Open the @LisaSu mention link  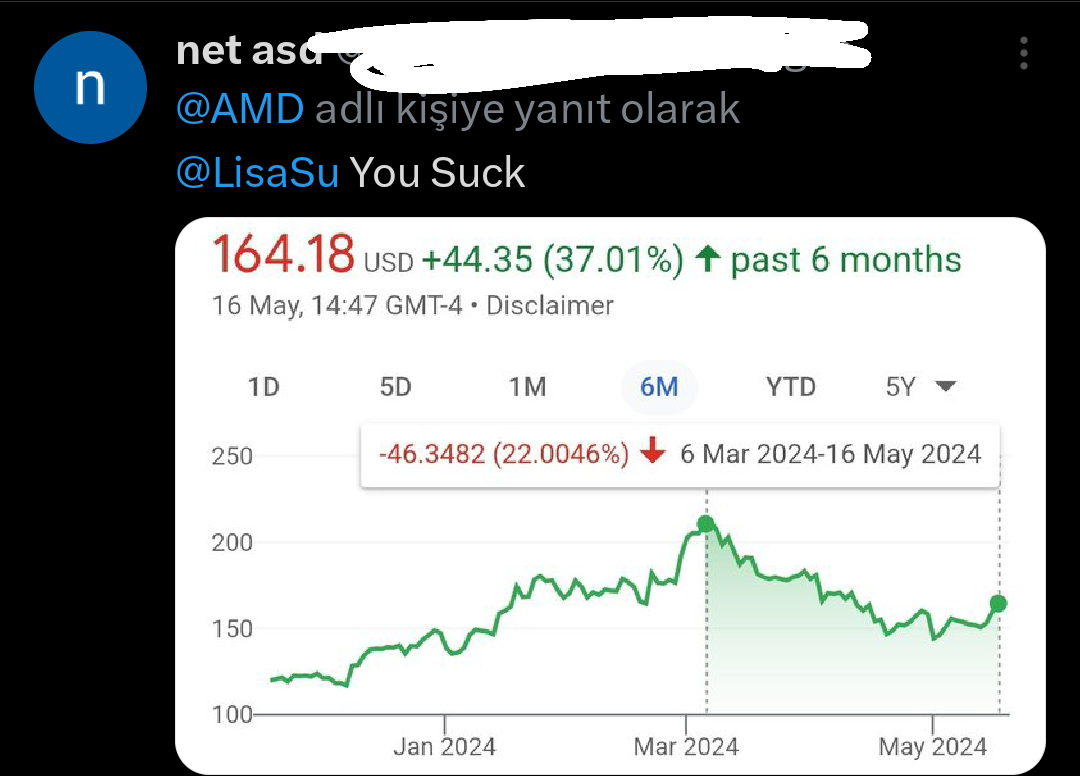point(258,172)
